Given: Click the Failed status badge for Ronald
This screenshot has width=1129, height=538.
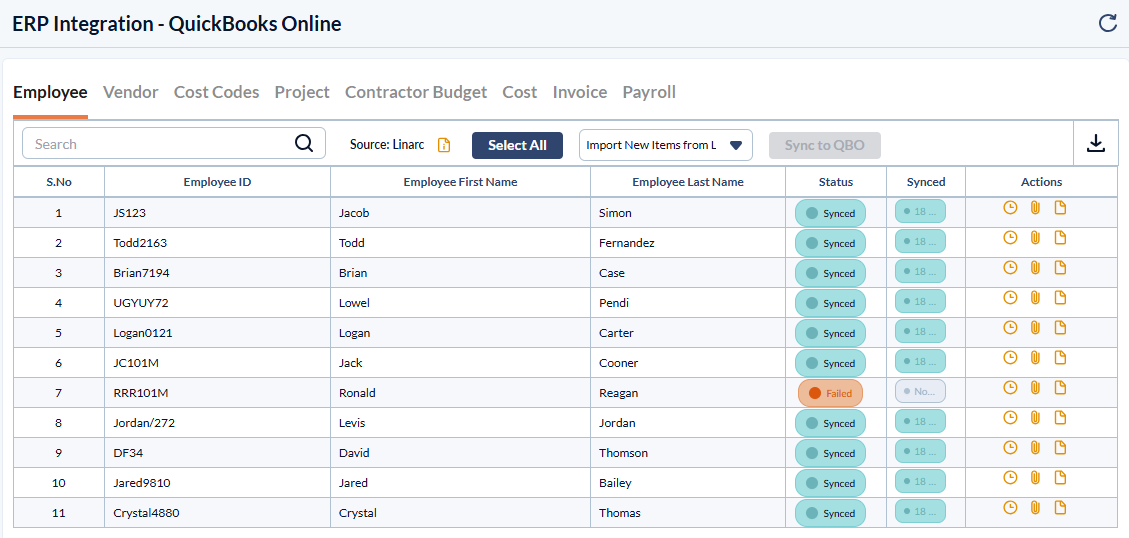Looking at the screenshot, I should pos(830,393).
